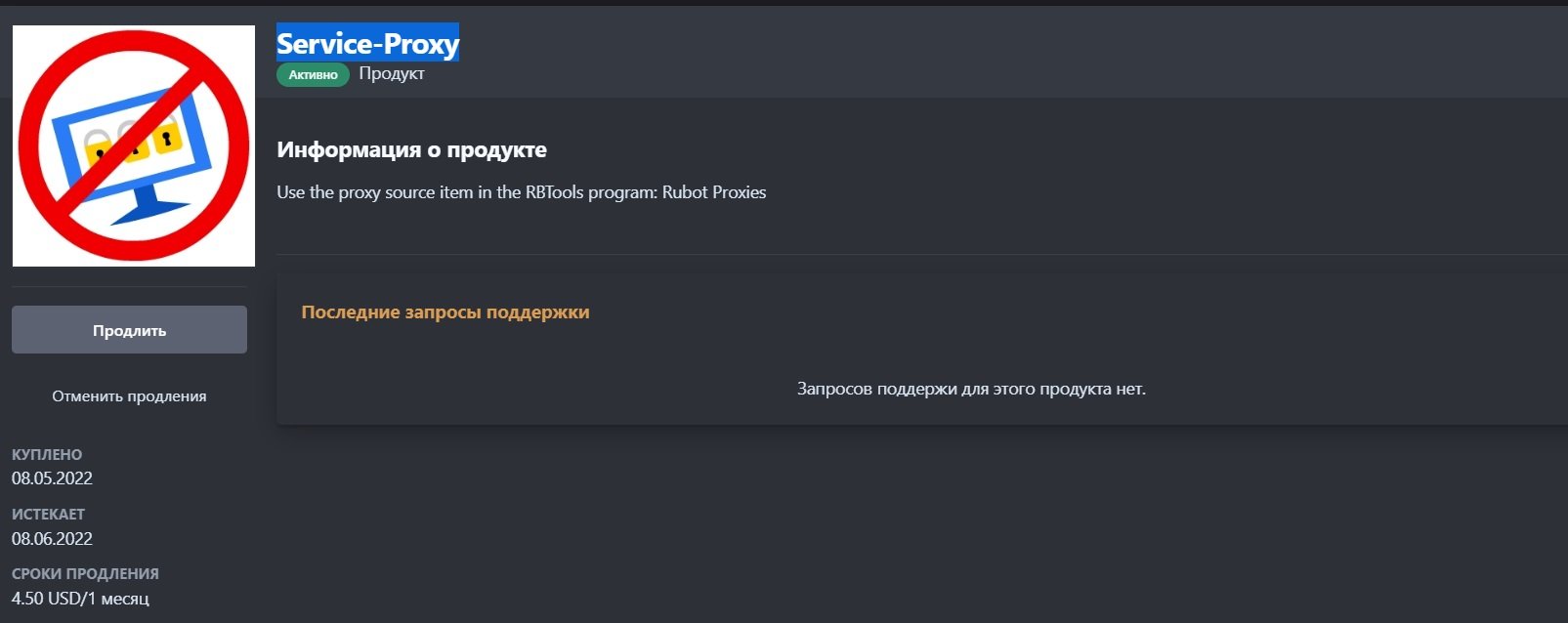This screenshot has height=623, width=1568.
Task: Click the rightmost yellow padlock in product image
Action: tap(168, 140)
